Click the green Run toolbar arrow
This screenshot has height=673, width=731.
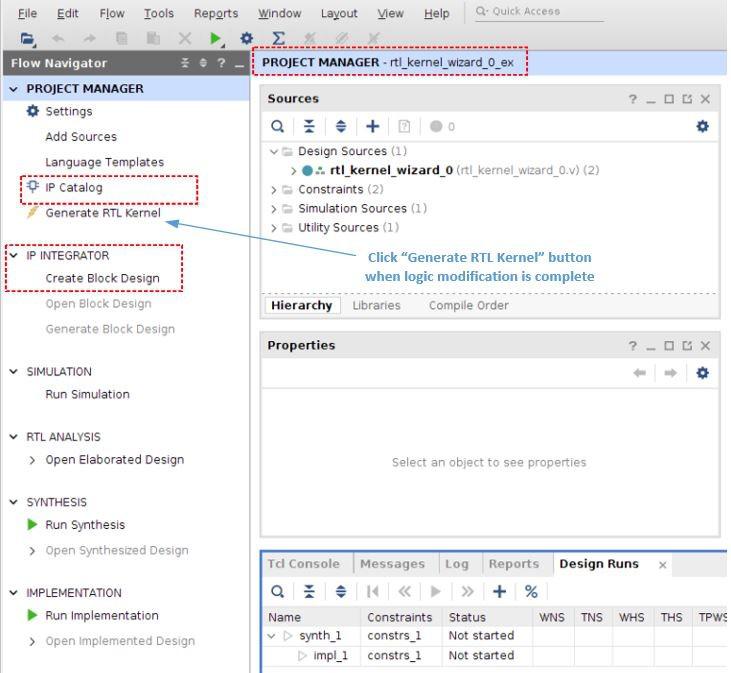coord(215,39)
